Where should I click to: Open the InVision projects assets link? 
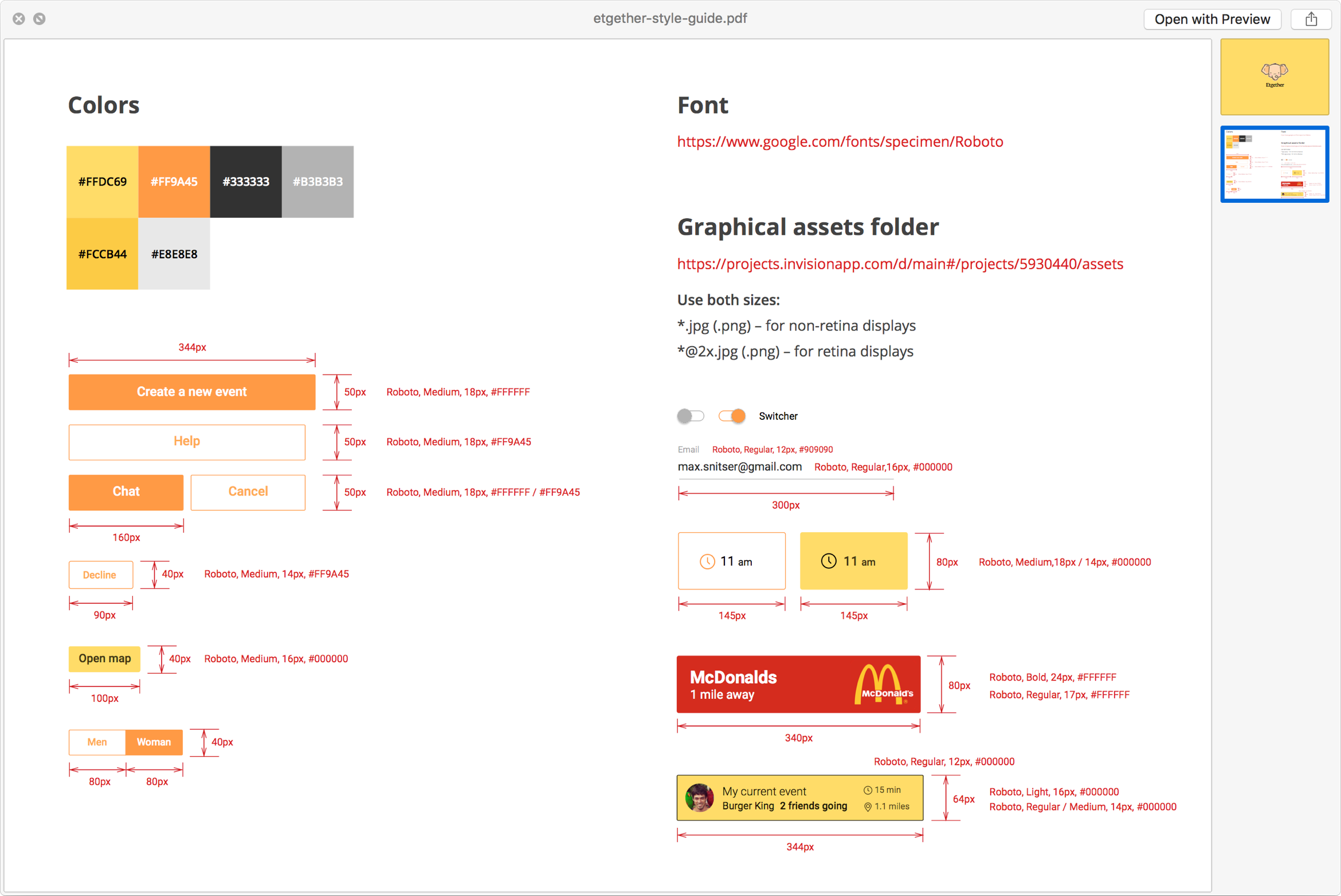tap(900, 264)
